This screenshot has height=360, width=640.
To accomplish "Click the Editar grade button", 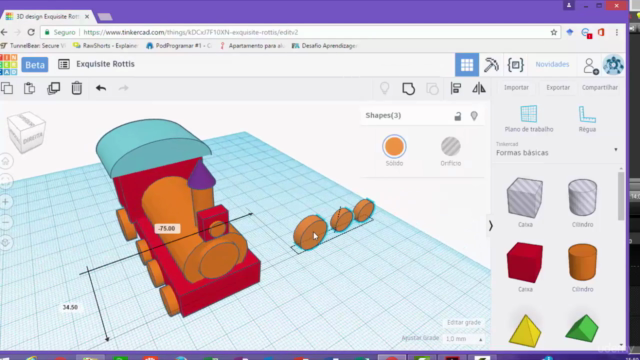I will 464,322.
